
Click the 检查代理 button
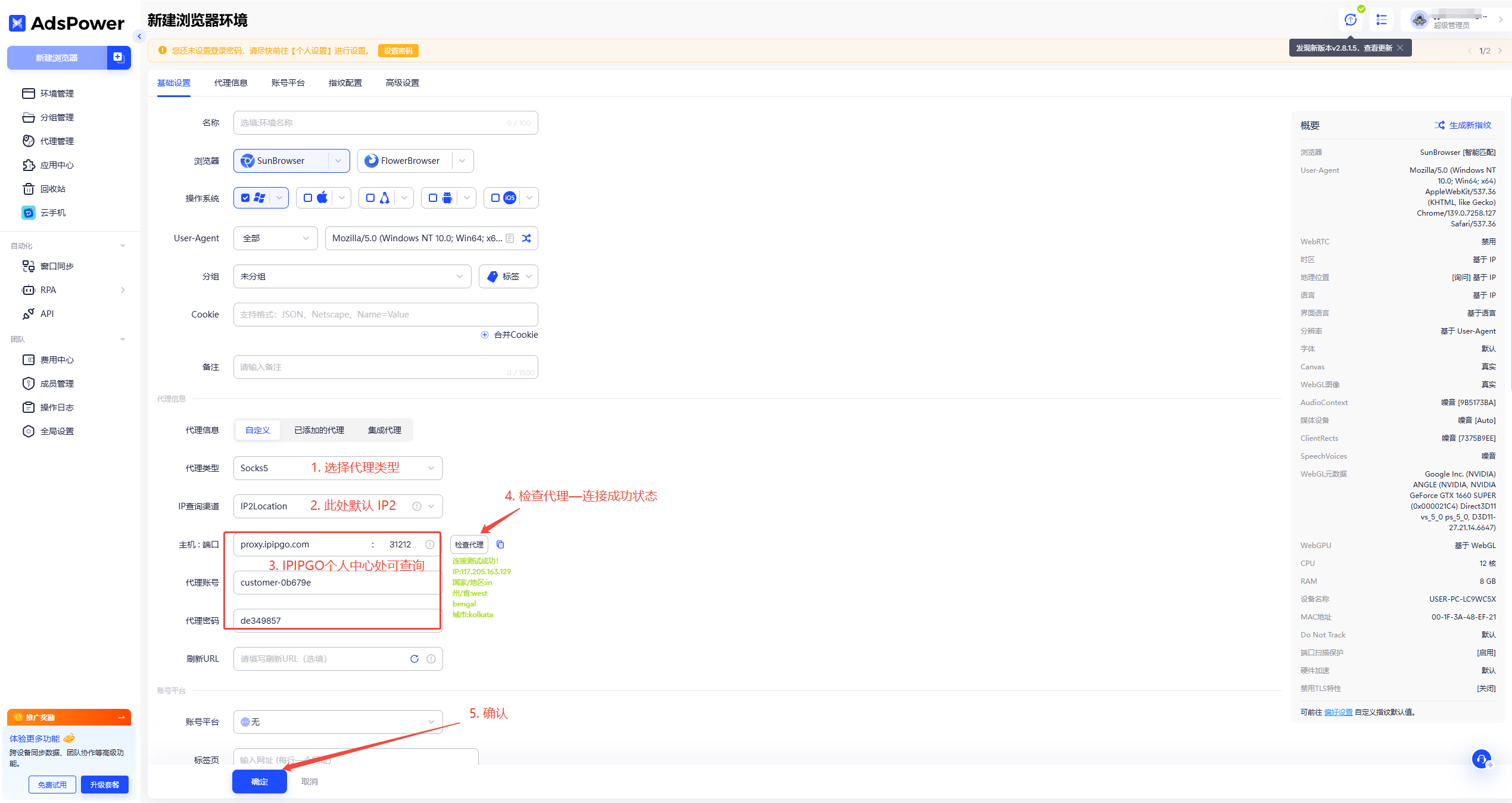click(469, 544)
